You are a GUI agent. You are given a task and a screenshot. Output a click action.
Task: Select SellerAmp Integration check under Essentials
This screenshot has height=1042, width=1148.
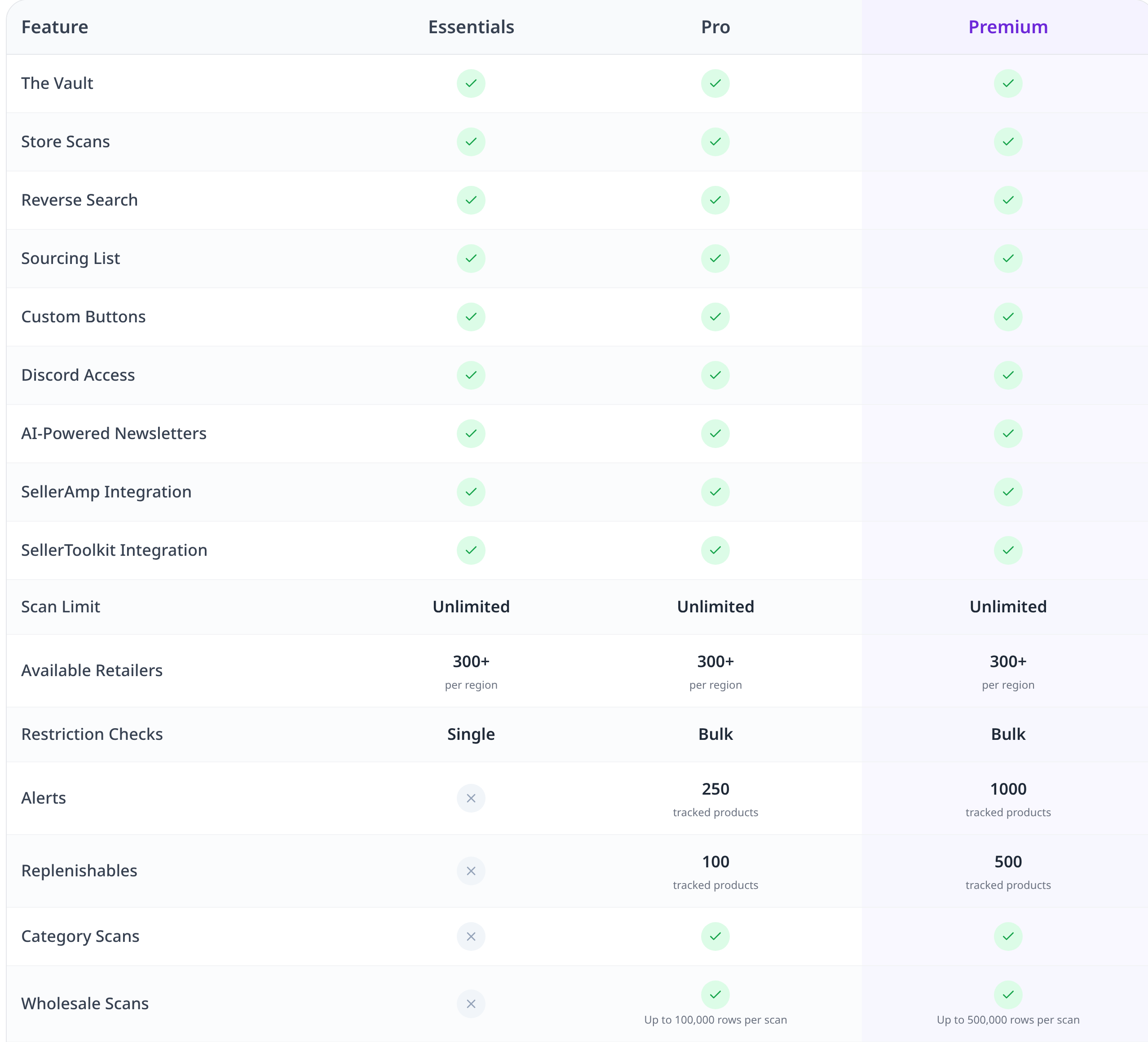471,492
